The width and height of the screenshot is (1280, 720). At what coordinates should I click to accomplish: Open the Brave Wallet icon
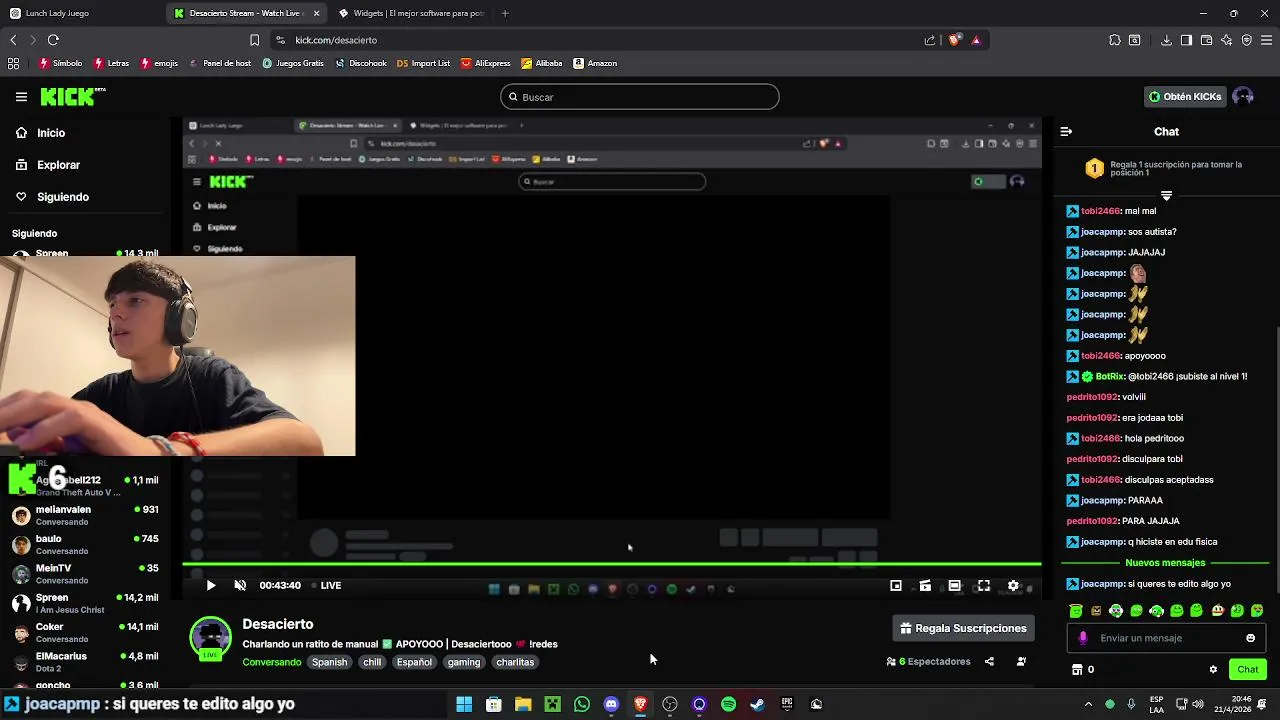(x=1206, y=40)
